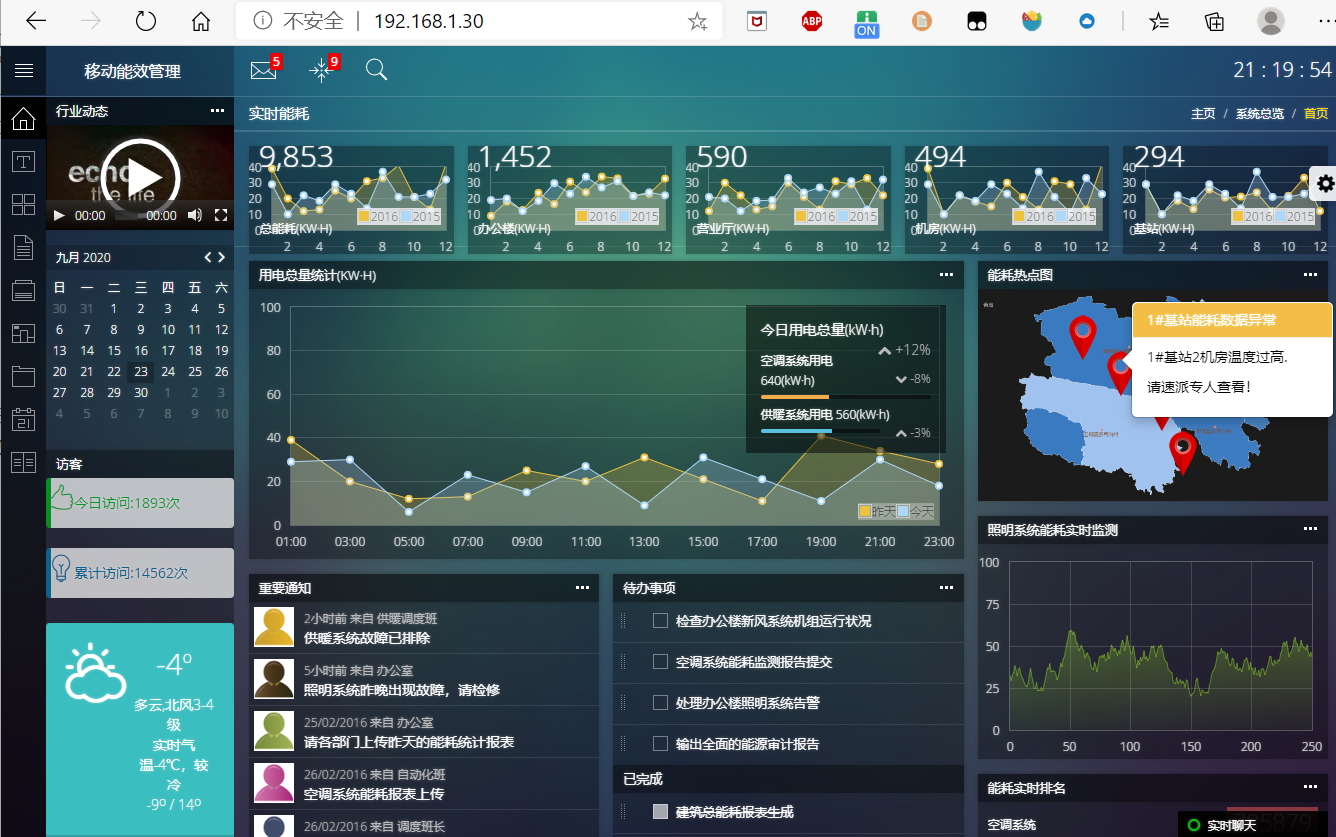
Task: Click the 累计访问:14562次 visitor card
Action: (x=140, y=573)
